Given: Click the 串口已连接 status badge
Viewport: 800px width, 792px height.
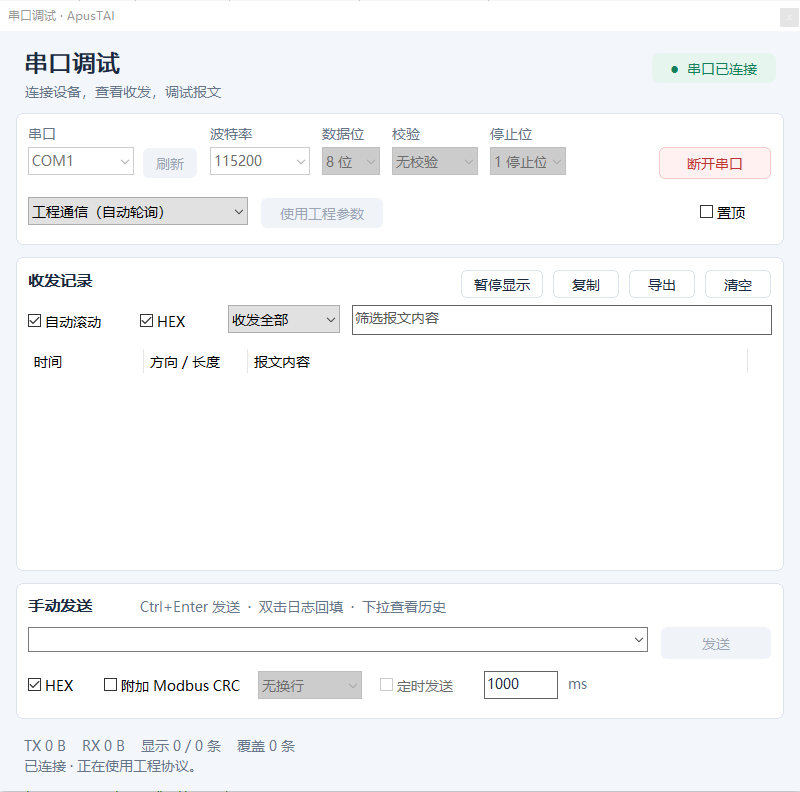Looking at the screenshot, I should point(714,68).
